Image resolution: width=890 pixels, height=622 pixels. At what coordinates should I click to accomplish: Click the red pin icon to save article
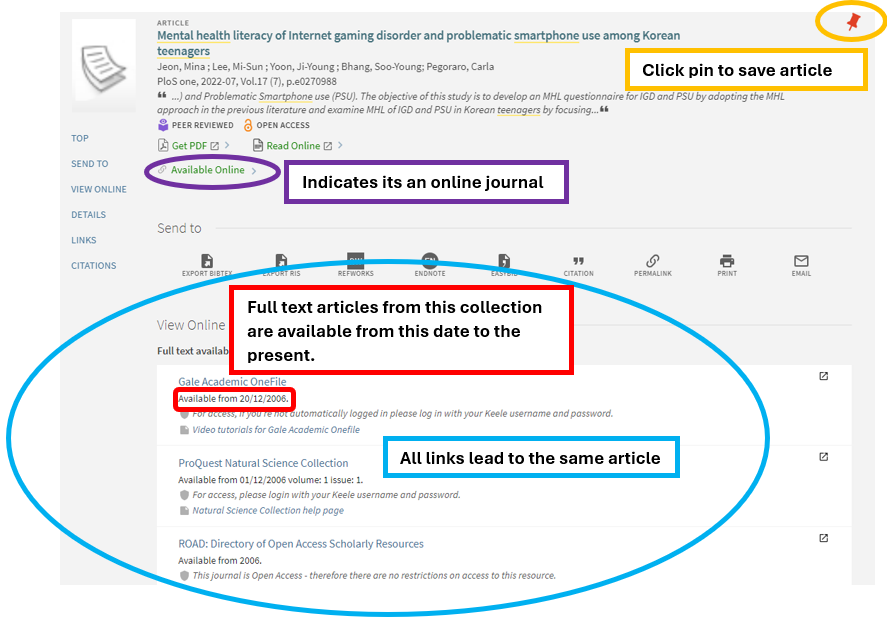click(x=853, y=22)
